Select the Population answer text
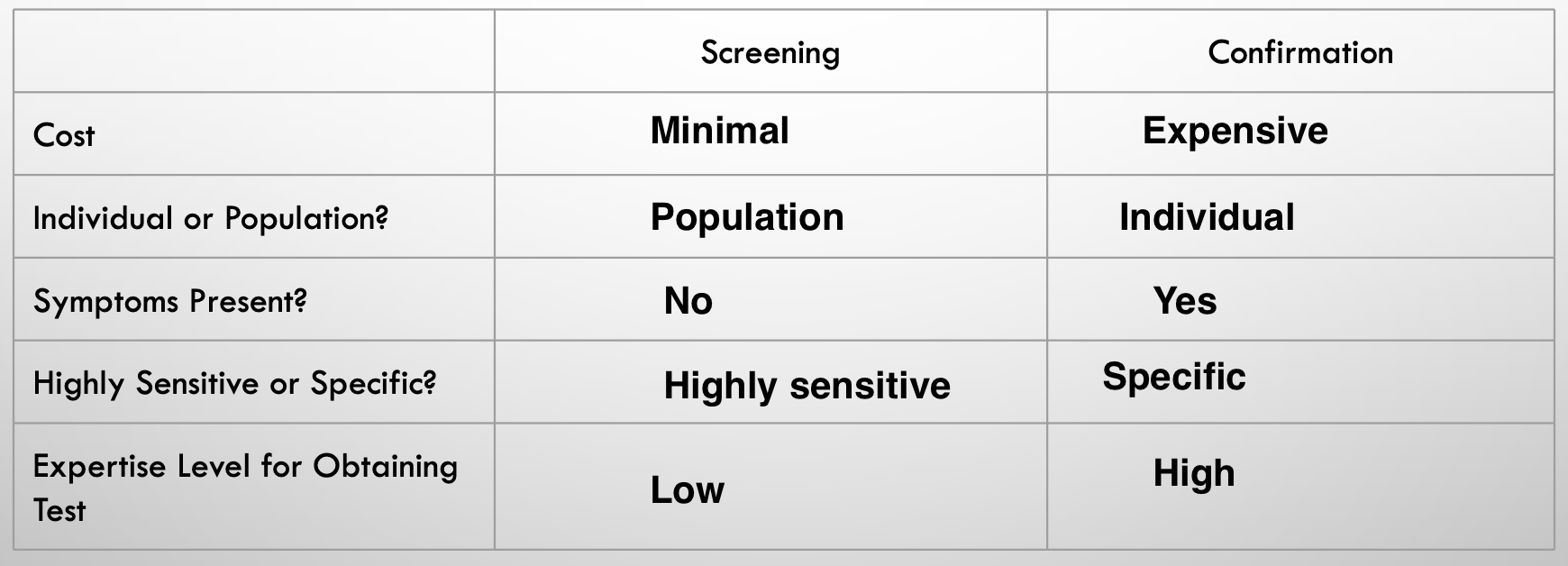This screenshot has width=1568, height=566. point(747,217)
